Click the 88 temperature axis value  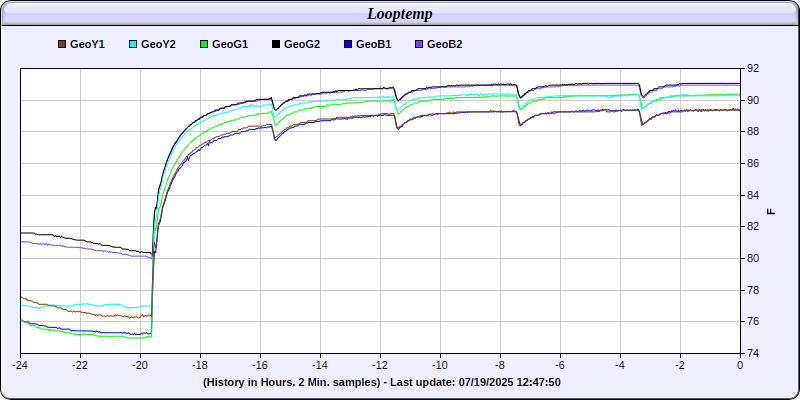point(752,132)
